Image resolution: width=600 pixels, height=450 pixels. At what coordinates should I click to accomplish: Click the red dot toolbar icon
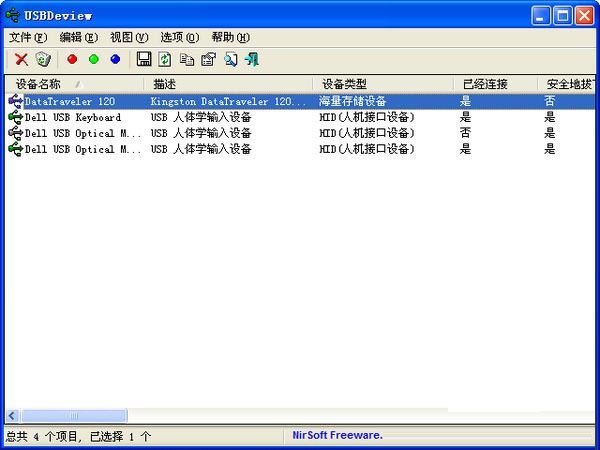coord(72,59)
